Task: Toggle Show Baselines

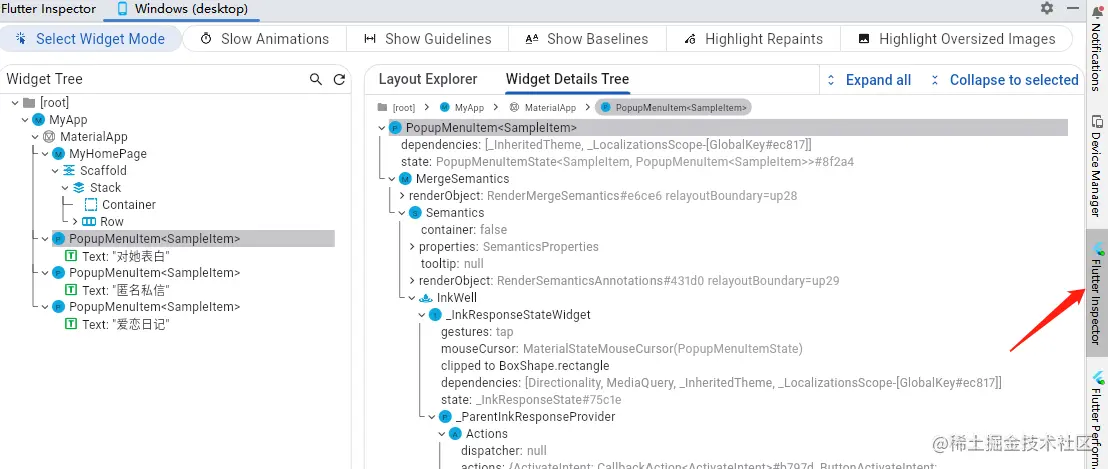Action: (x=587, y=39)
